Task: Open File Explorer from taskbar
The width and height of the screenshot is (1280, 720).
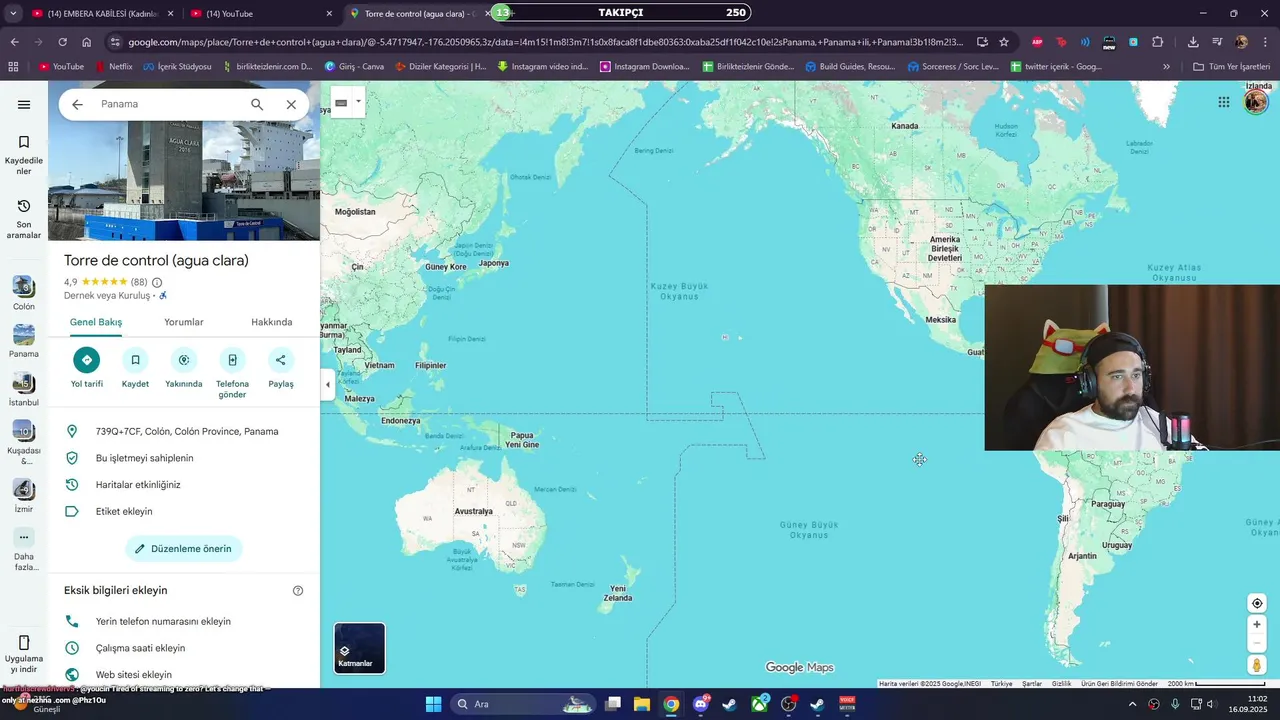Action: pyautogui.click(x=642, y=704)
